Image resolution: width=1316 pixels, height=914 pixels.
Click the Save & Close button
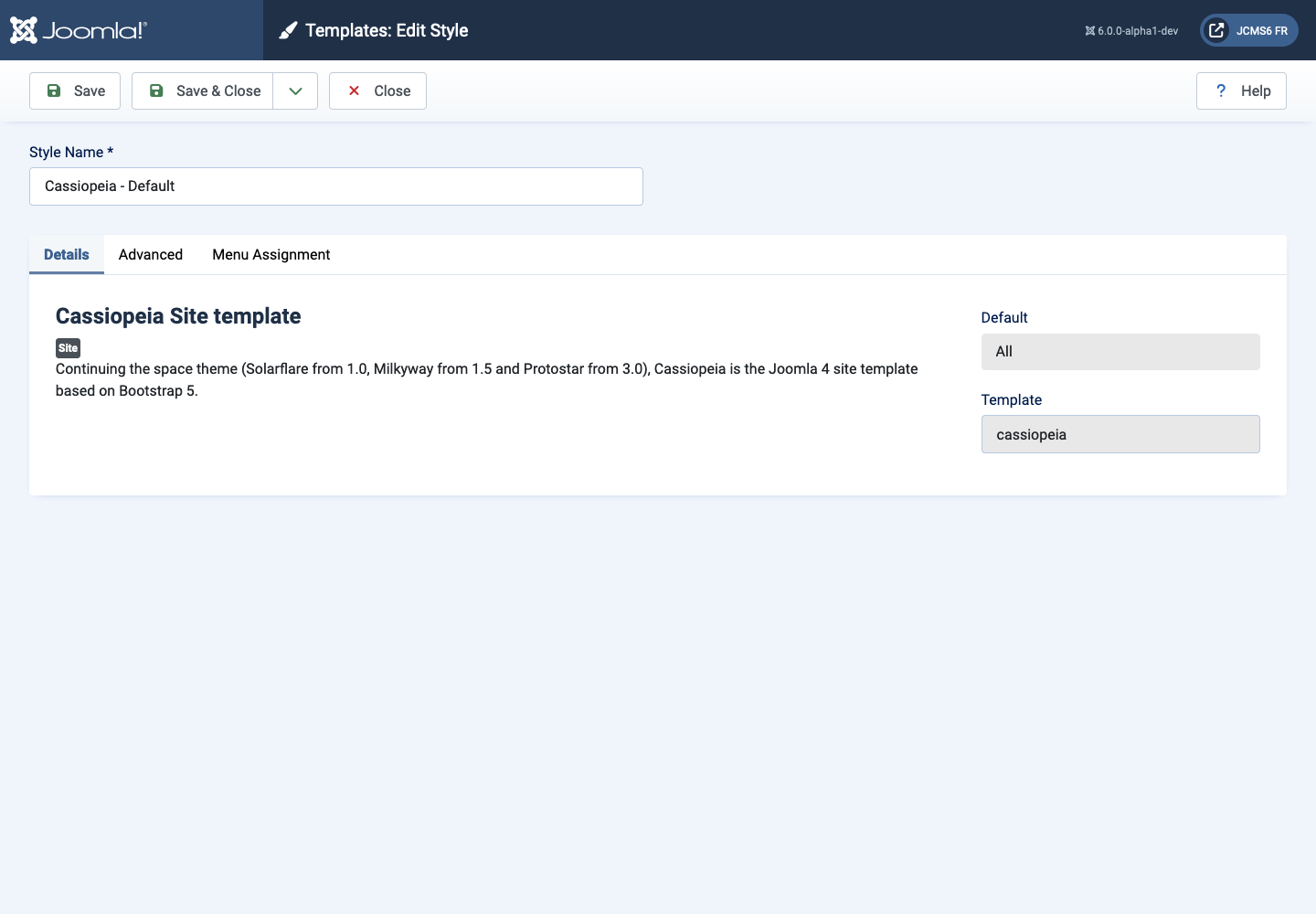click(203, 90)
